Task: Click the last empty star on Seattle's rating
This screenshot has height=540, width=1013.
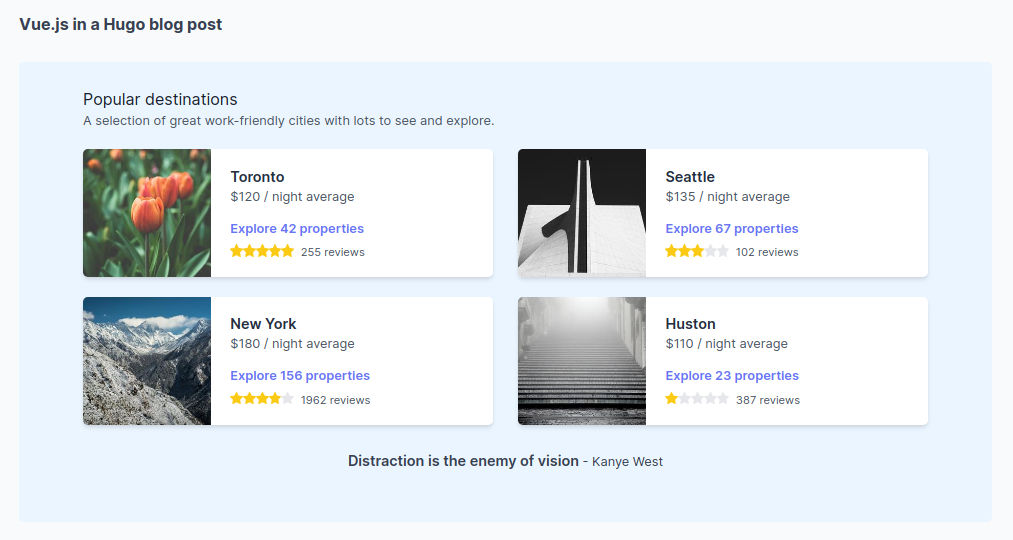Action: click(x=723, y=251)
